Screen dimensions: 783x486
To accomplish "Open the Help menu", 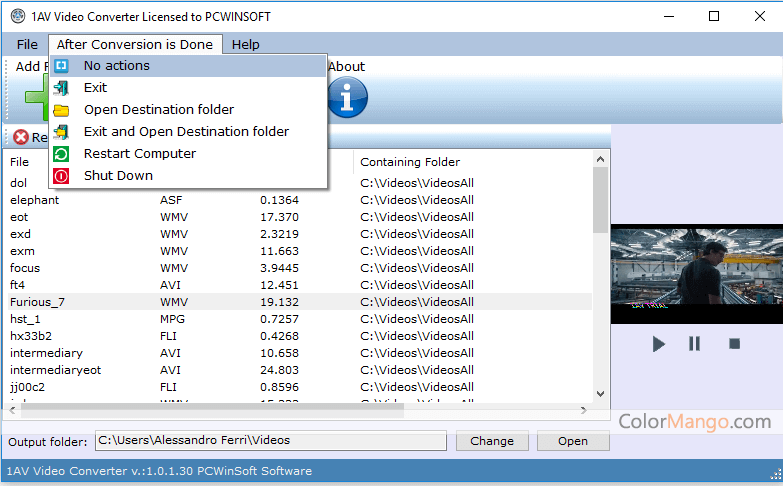I will pos(245,44).
